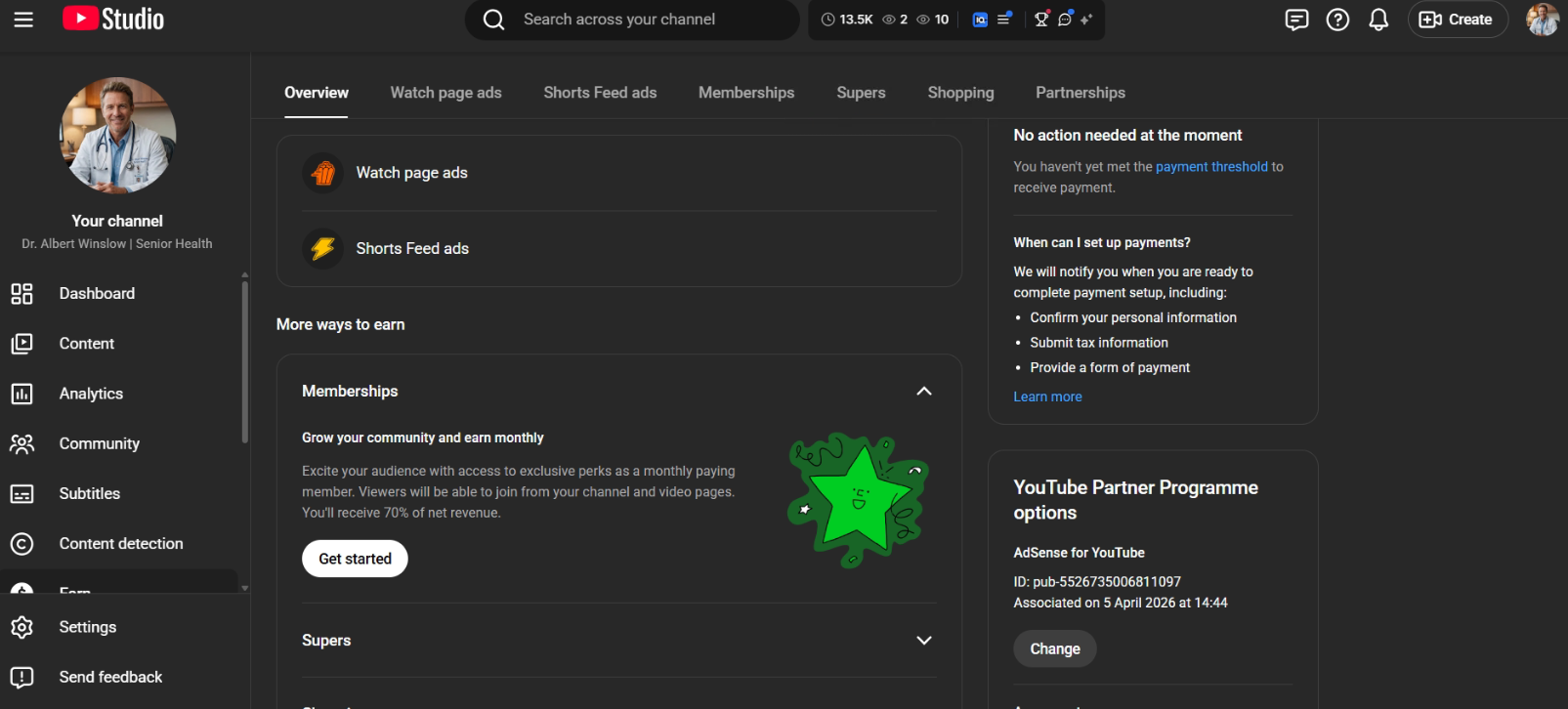The height and width of the screenshot is (709, 1568).
Task: Follow the Learn more link
Action: 1047,396
